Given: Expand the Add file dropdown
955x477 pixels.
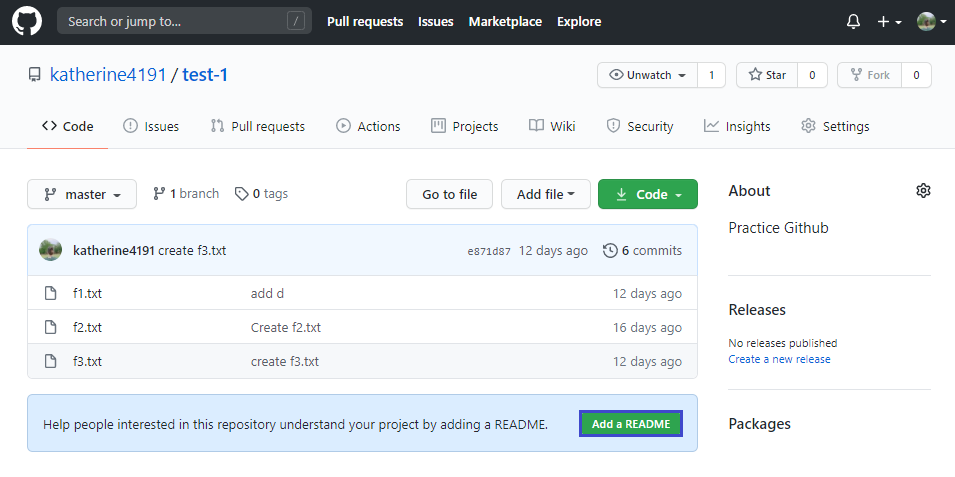Looking at the screenshot, I should tap(546, 194).
